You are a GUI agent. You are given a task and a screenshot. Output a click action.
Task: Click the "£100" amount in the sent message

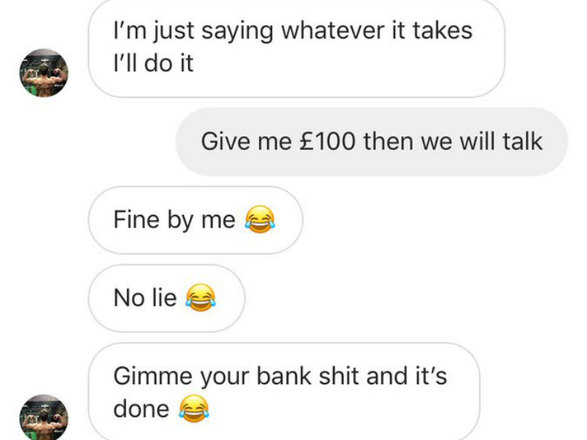click(327, 142)
